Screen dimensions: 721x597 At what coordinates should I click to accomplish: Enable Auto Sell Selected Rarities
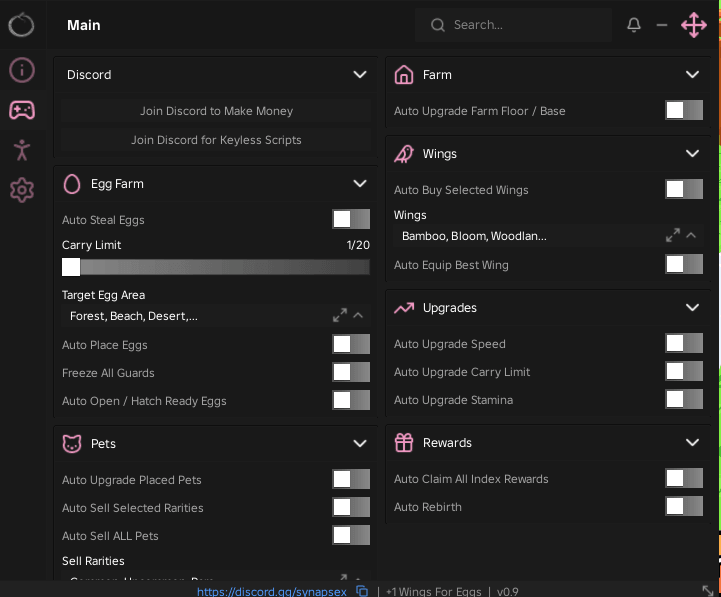point(351,508)
